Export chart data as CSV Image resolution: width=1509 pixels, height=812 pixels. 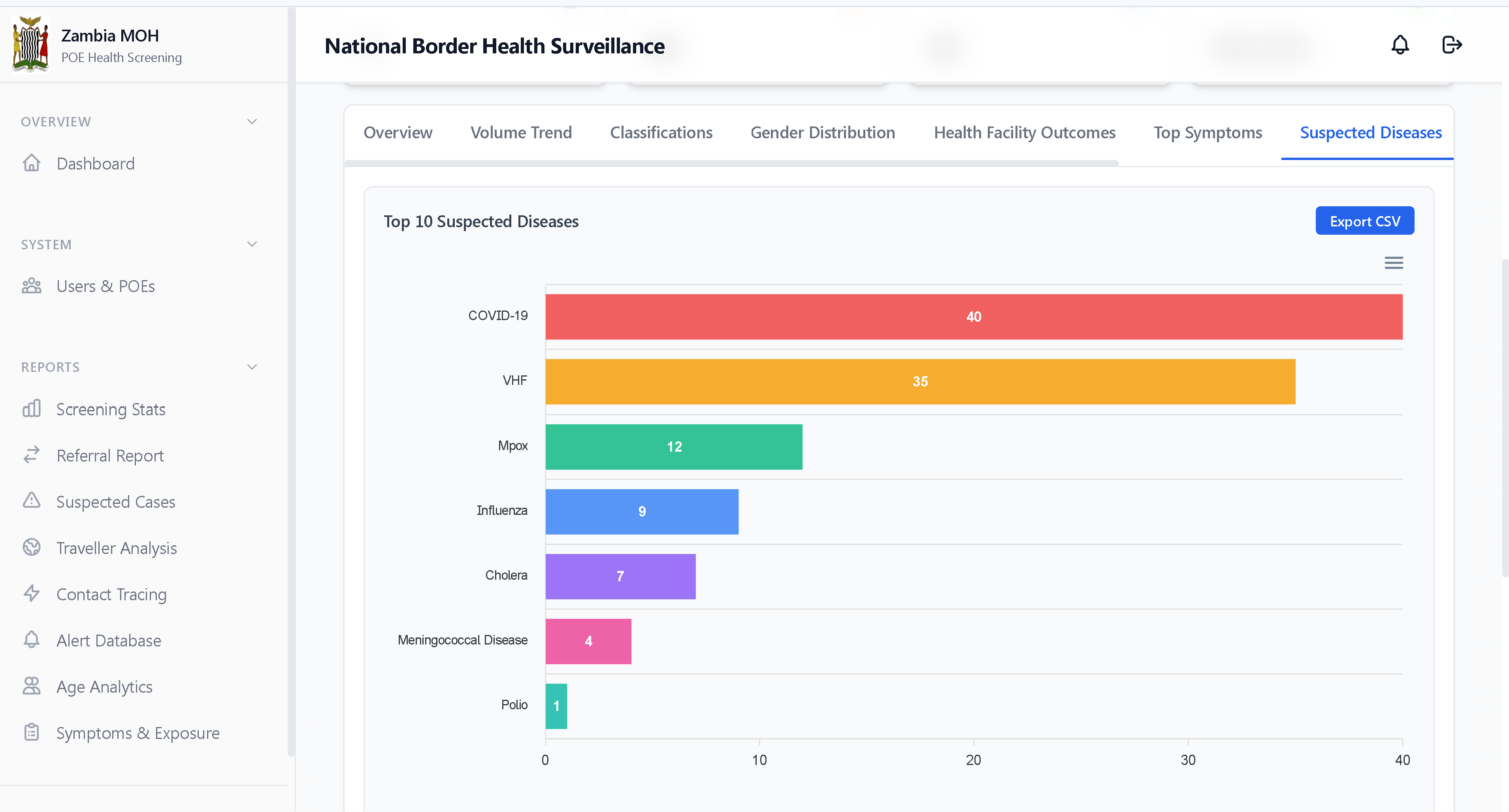pyautogui.click(x=1364, y=221)
